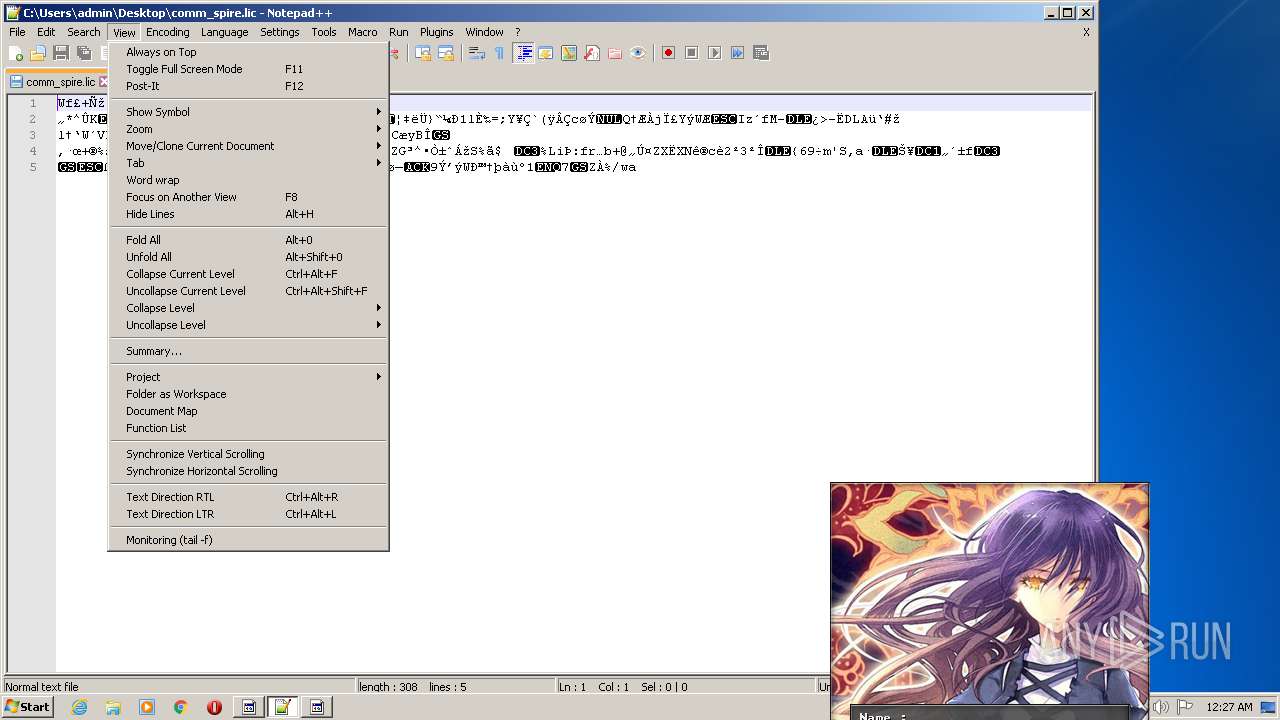Expand the Show Symbol submenu

248,112
